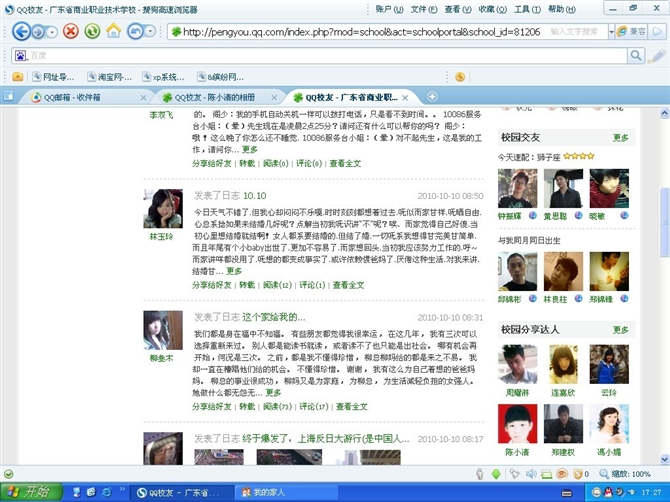The width and height of the screenshot is (670, 502).
Task: Open the 账户(U) menu
Action: pyautogui.click(x=389, y=9)
